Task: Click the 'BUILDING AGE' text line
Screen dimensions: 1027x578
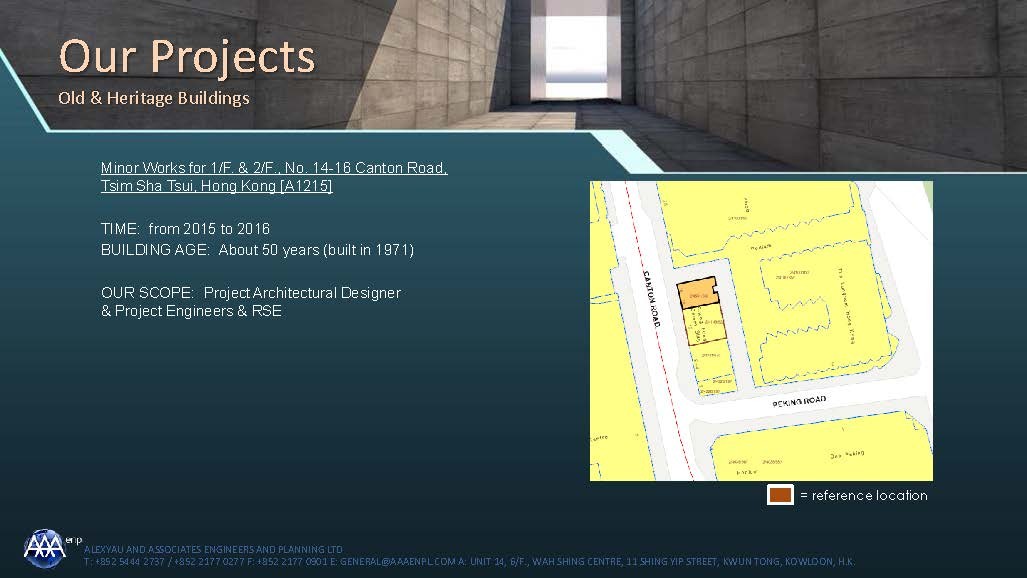Action: click(257, 250)
